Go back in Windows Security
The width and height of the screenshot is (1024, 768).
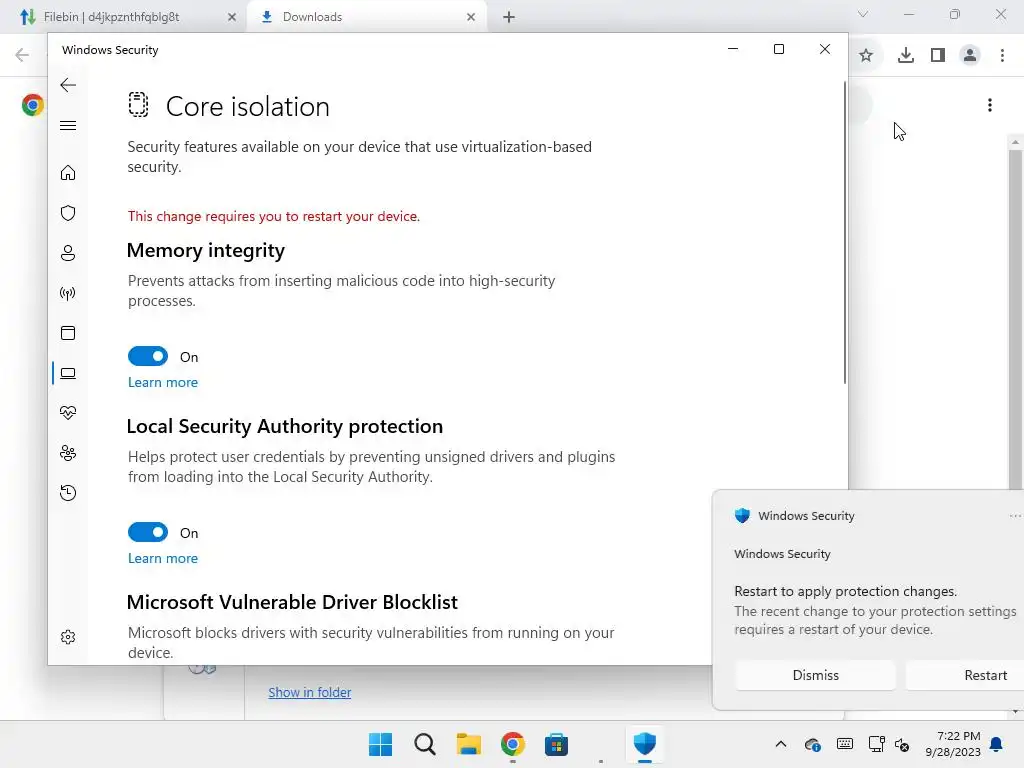coord(68,85)
